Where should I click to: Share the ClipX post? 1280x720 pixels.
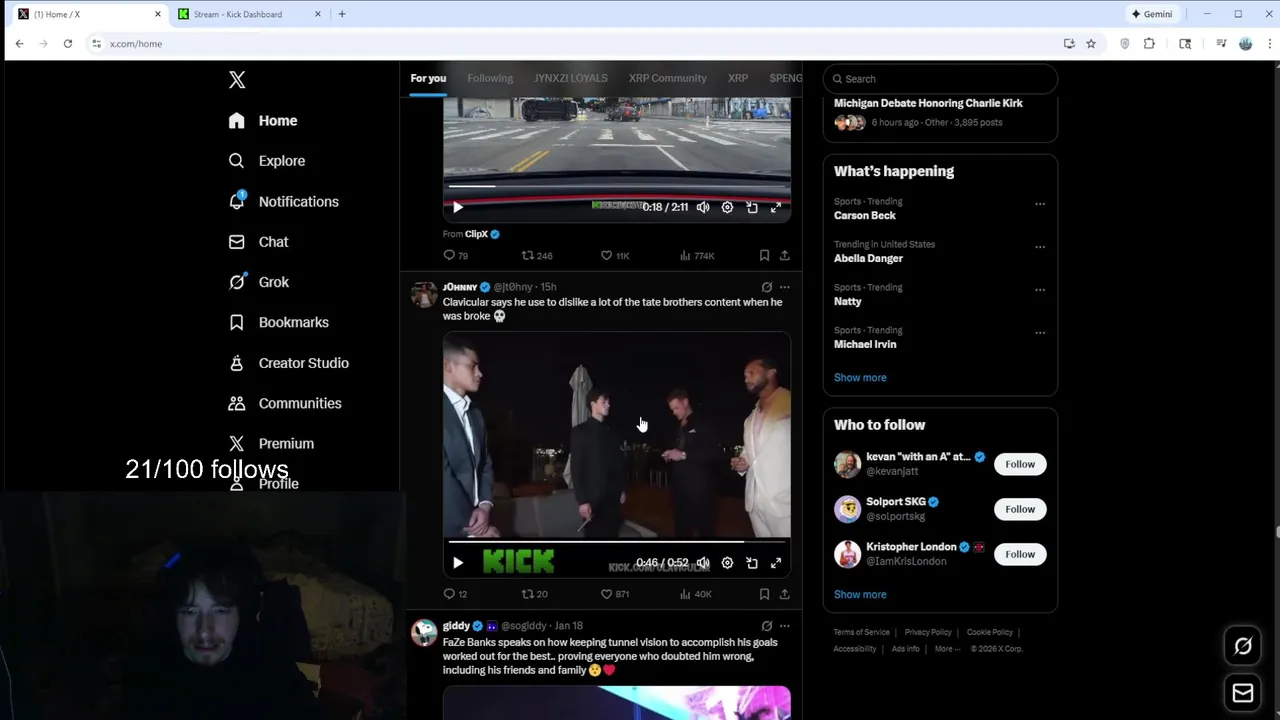[784, 256]
